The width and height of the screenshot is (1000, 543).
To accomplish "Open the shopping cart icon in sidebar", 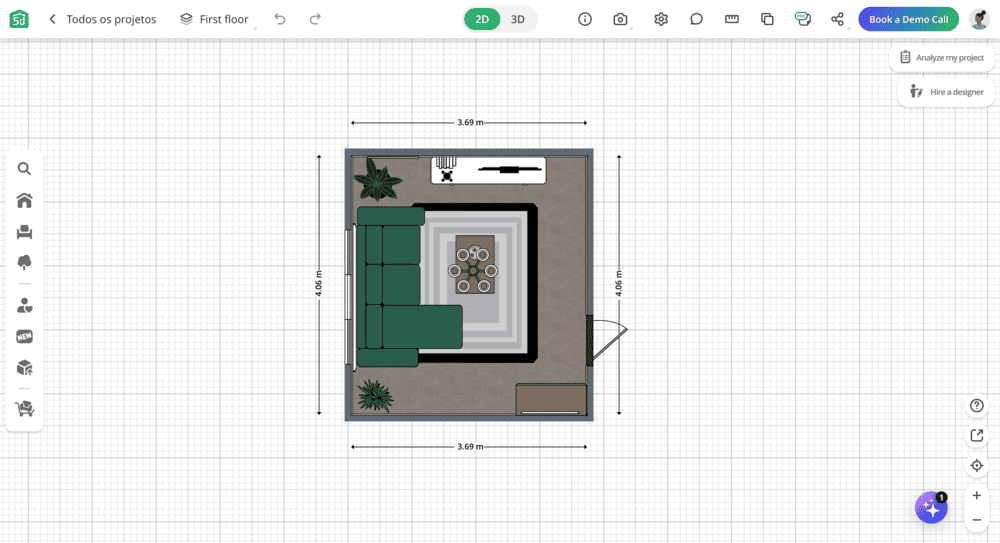I will pos(24,408).
